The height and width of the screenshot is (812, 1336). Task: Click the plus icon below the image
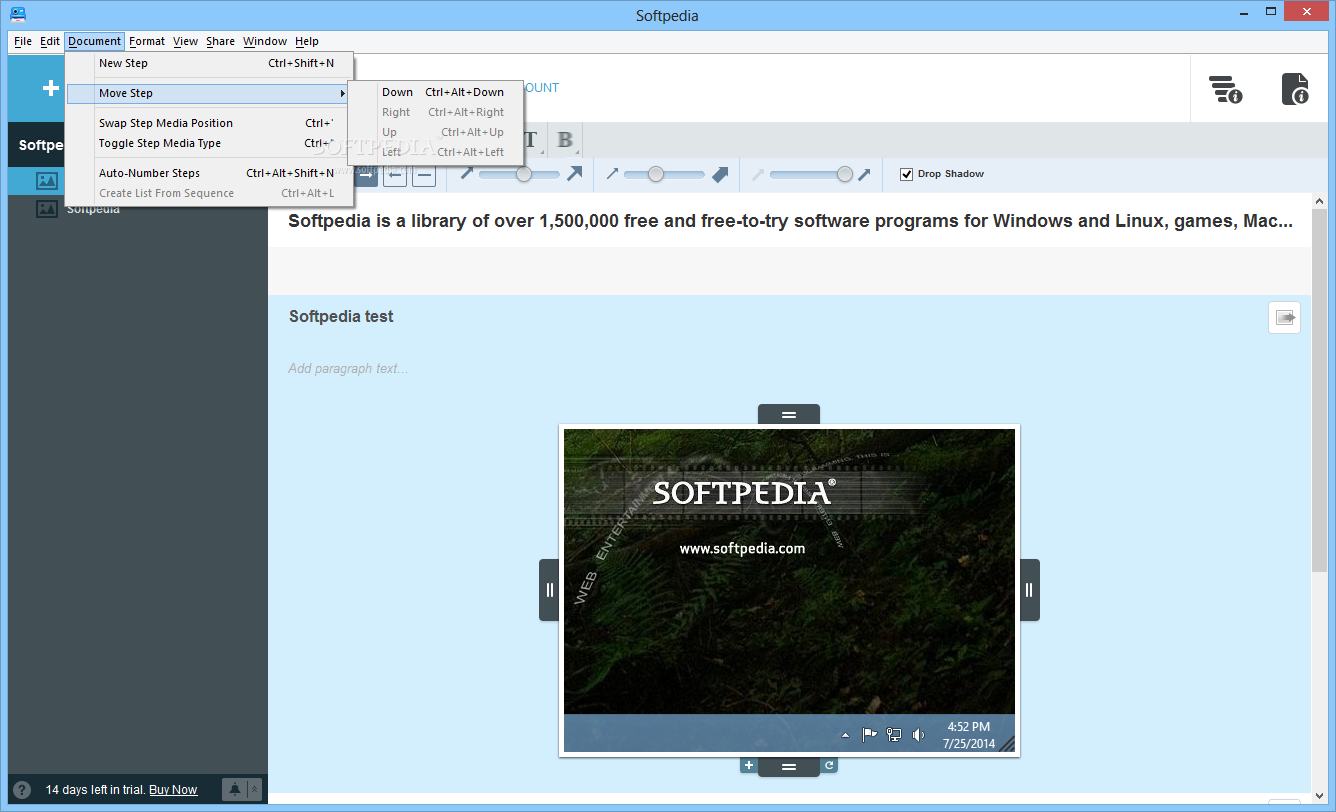[748, 765]
